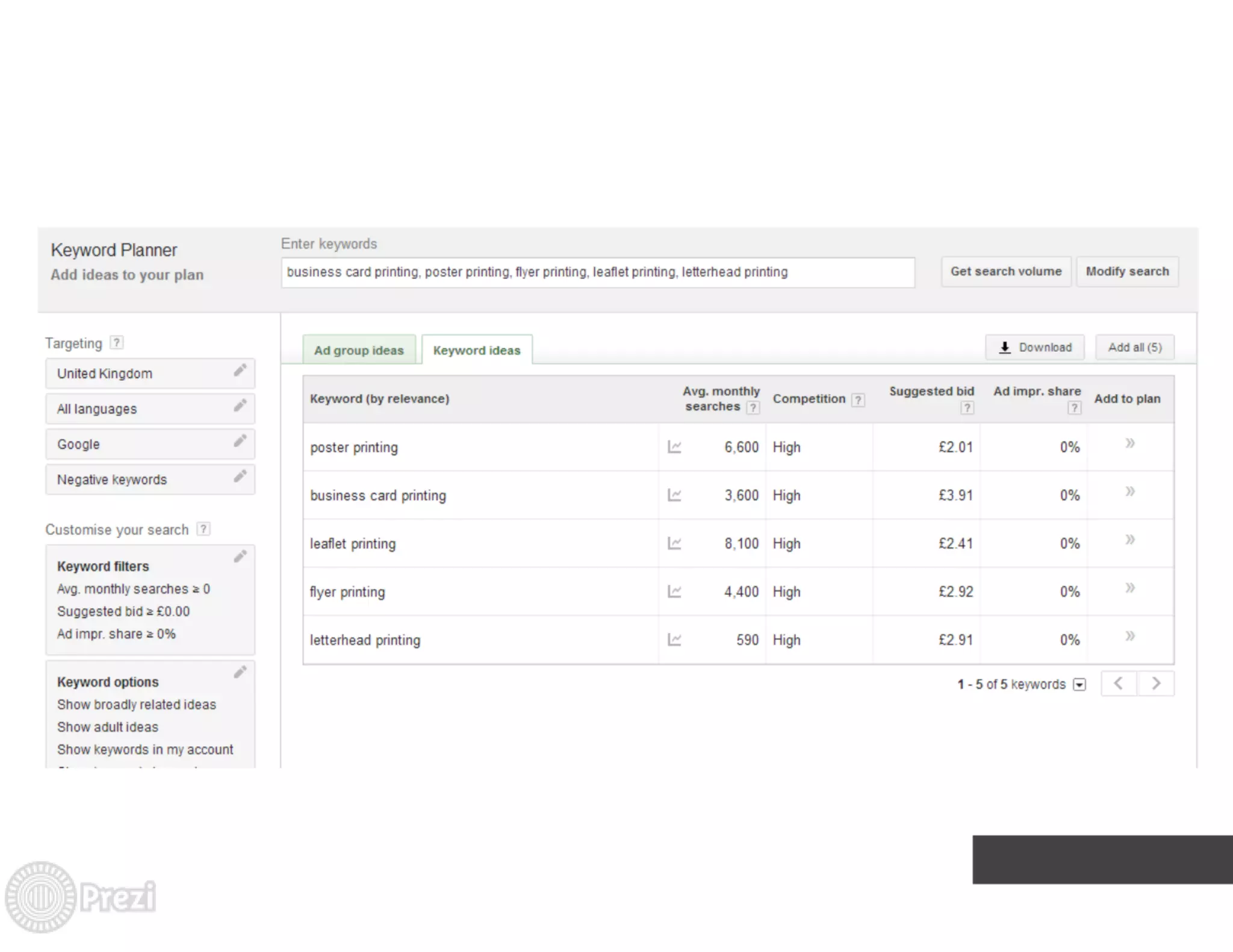Click help icon next to Competition
This screenshot has width=1233, height=952.
(x=859, y=400)
